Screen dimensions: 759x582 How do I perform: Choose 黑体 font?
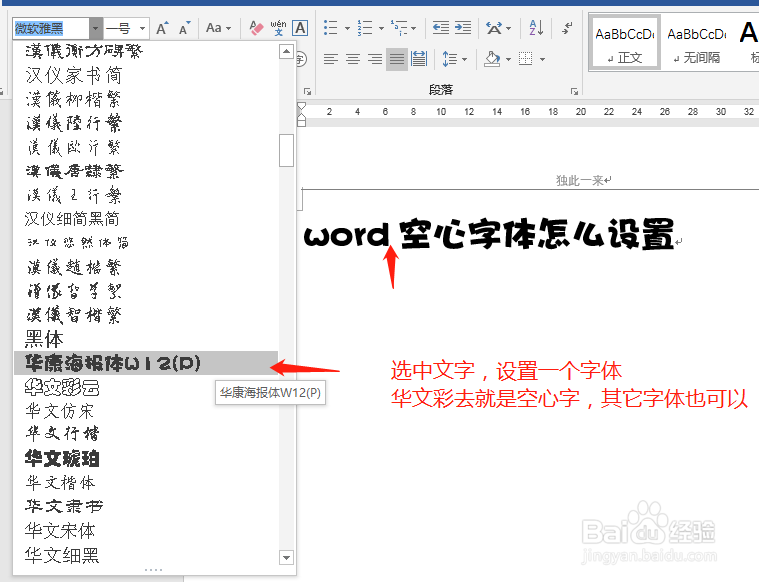coord(146,339)
